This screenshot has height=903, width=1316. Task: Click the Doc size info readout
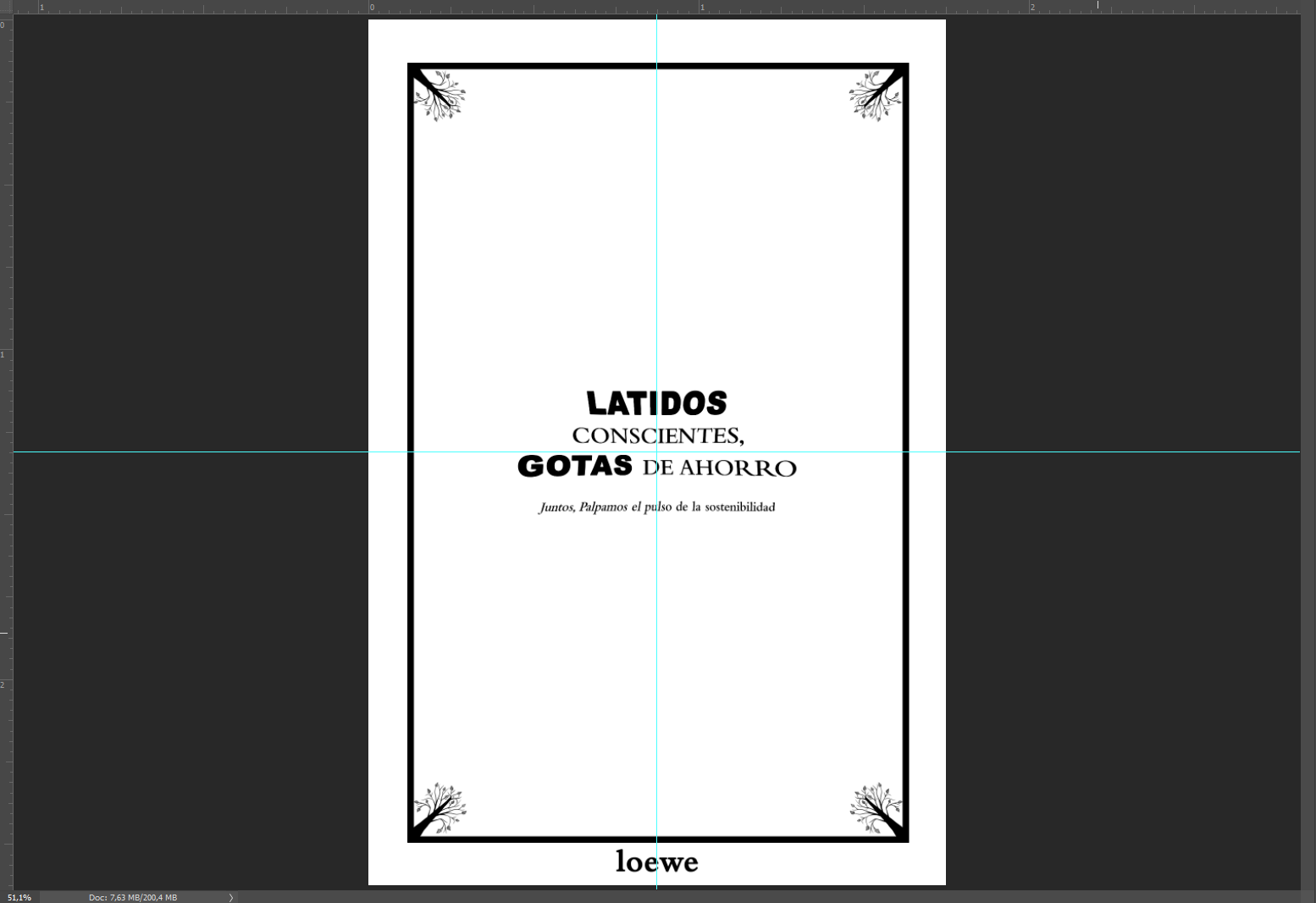[133, 897]
